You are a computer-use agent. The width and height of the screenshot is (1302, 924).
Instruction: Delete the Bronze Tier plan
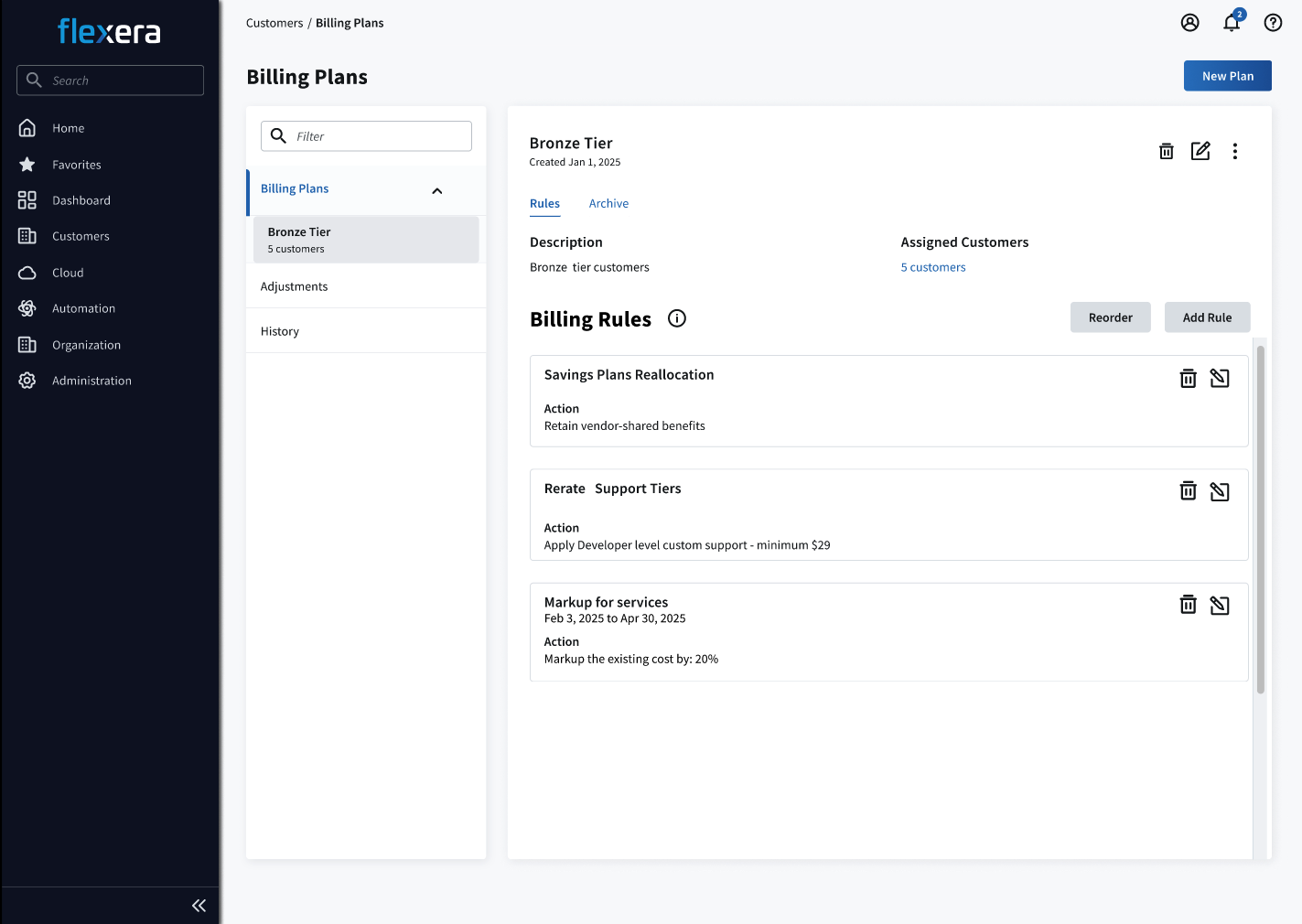click(x=1166, y=151)
